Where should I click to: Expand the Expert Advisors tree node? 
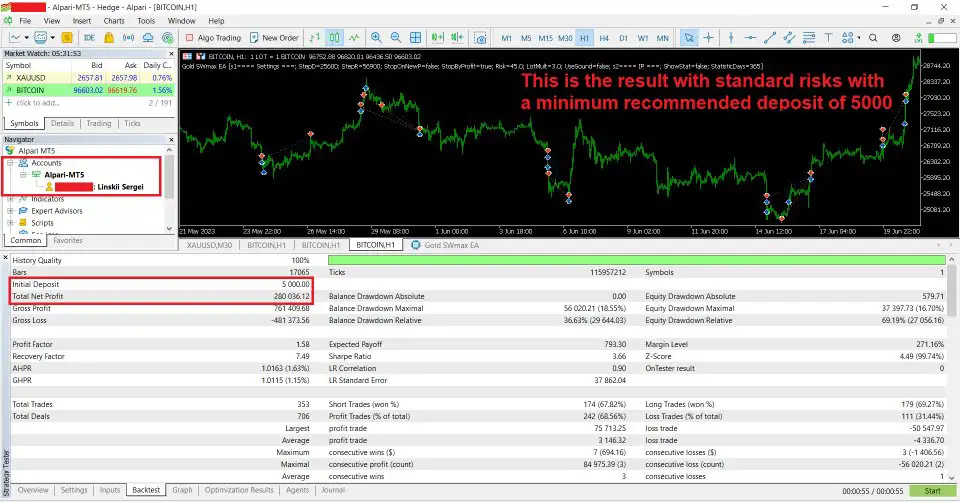coord(10,211)
